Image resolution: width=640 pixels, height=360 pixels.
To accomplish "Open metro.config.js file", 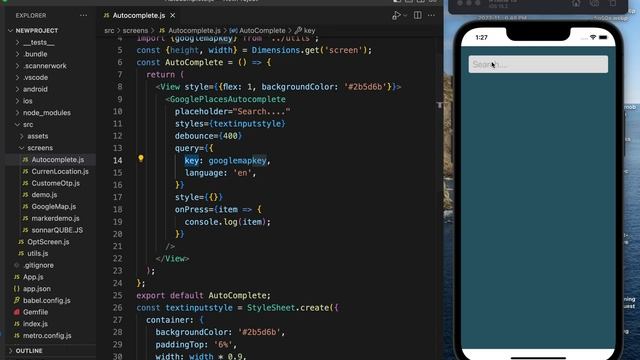I will (47, 336).
